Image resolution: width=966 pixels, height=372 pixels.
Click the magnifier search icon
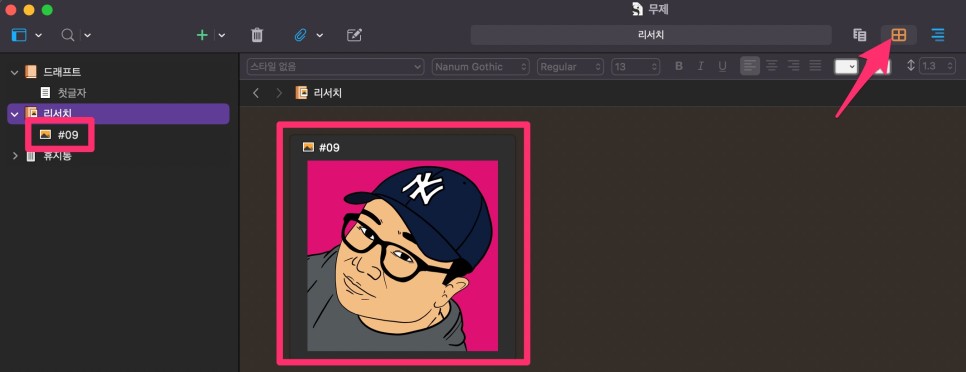pos(68,35)
